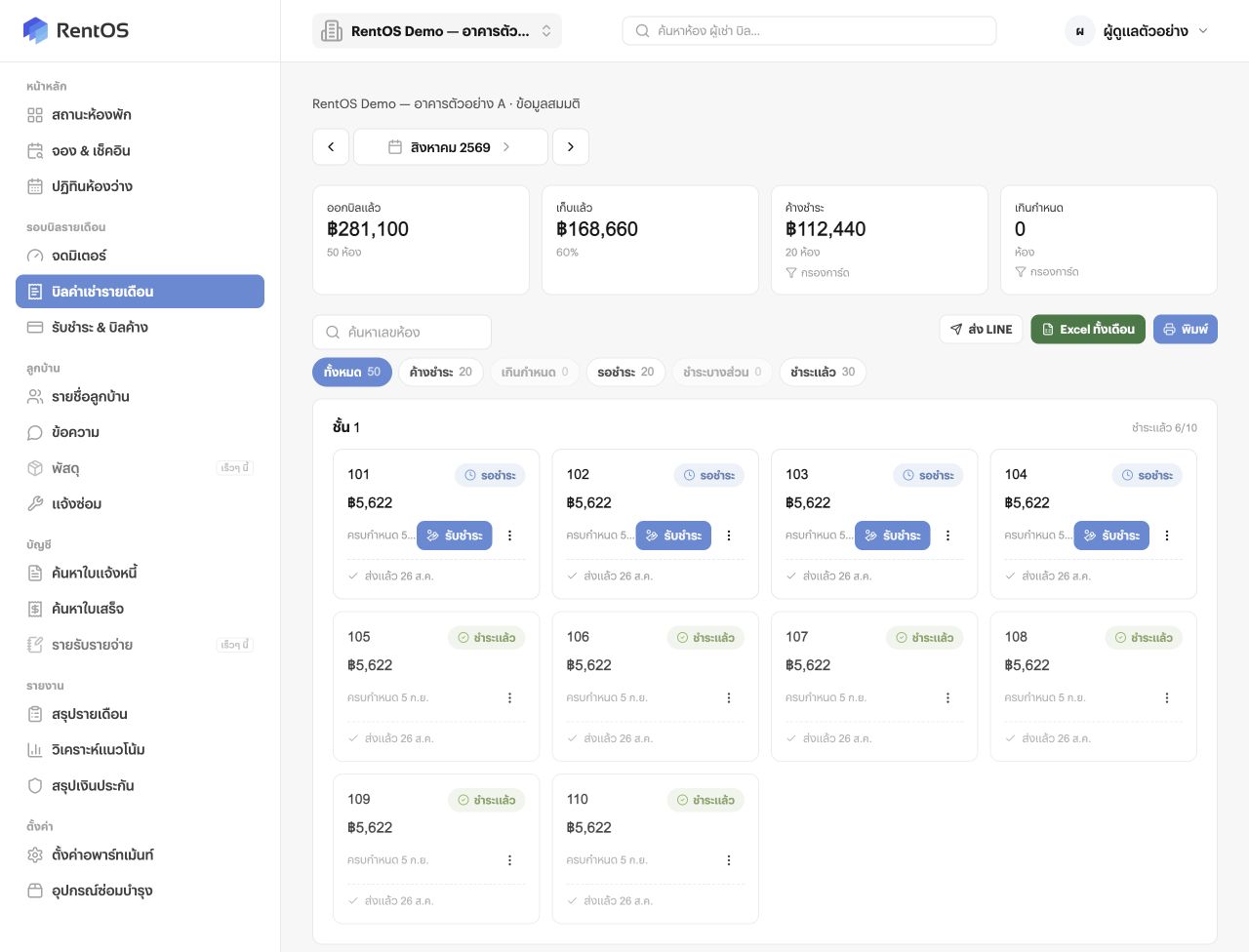The image size is (1249, 952).
Task: Click the ผ user avatar
Action: pyautogui.click(x=1079, y=31)
